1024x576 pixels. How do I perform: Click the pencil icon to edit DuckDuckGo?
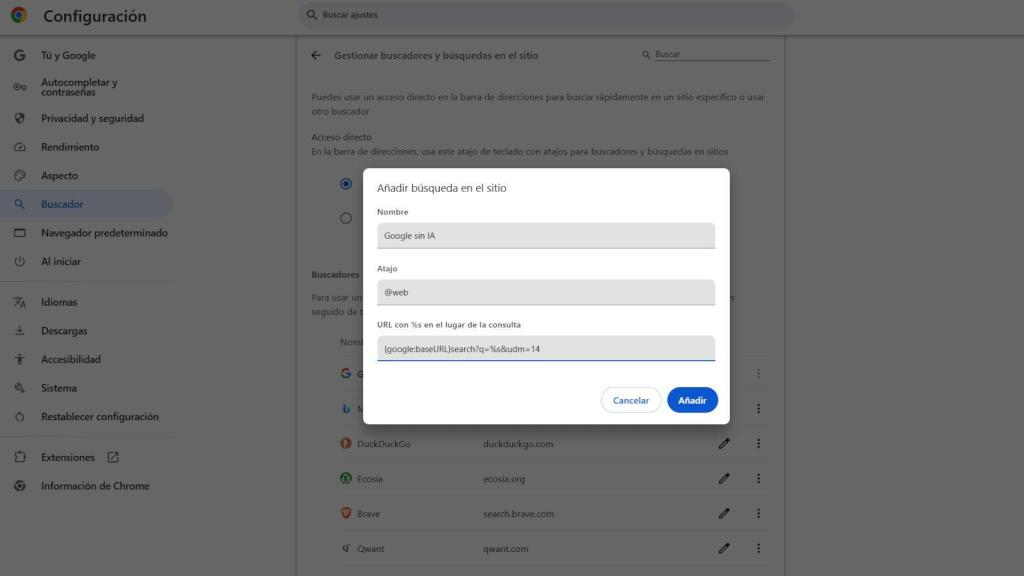pos(723,443)
